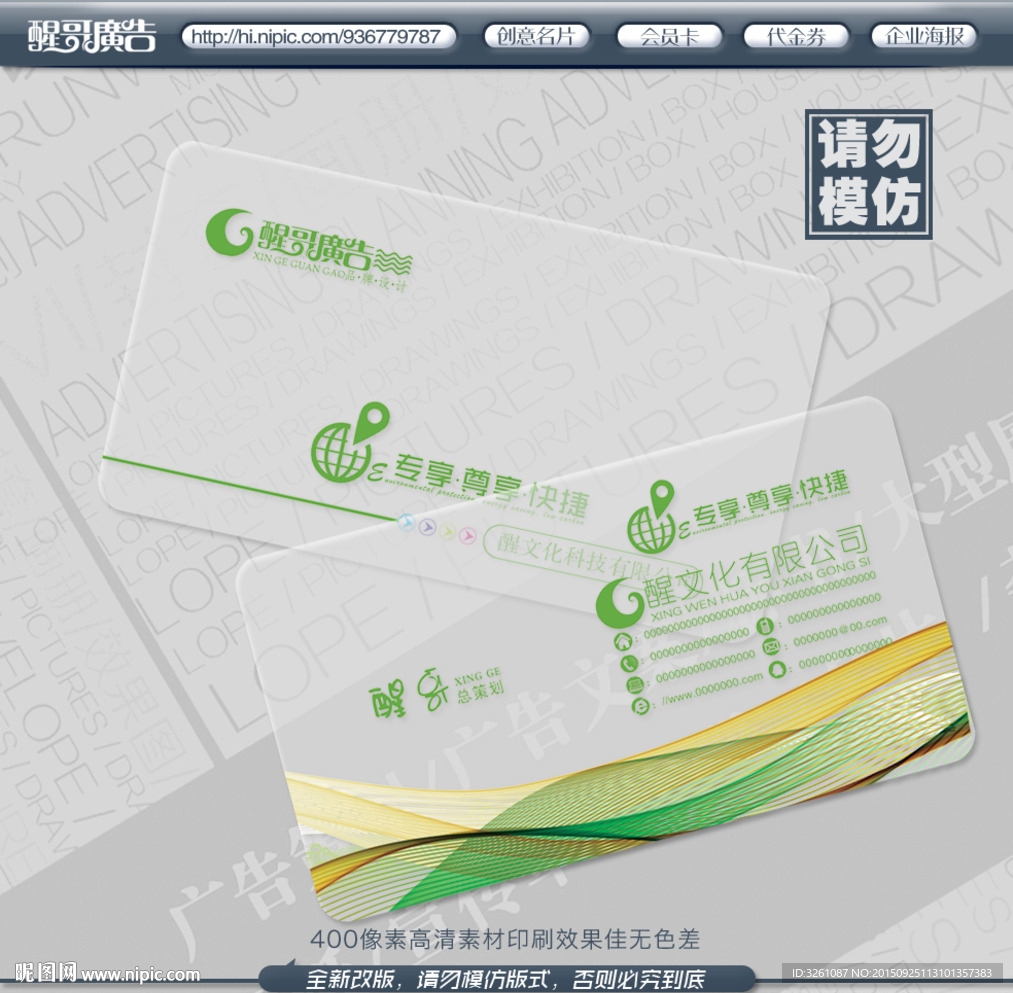Click the 总策划 job title text
Image resolution: width=1013 pixels, height=993 pixels.
pos(481,693)
